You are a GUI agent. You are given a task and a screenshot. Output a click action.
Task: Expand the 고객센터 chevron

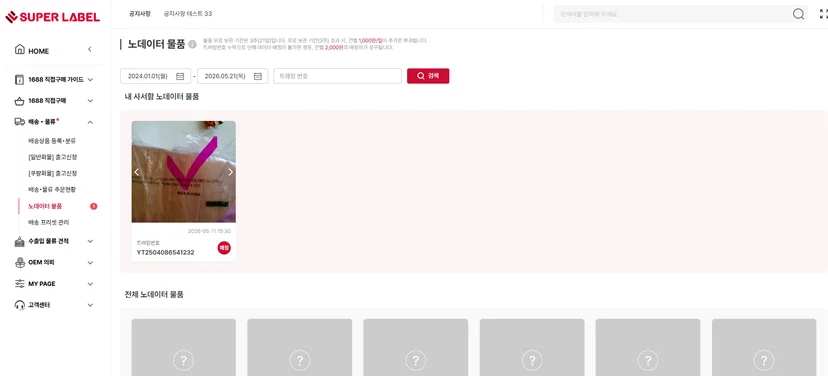[x=90, y=305]
